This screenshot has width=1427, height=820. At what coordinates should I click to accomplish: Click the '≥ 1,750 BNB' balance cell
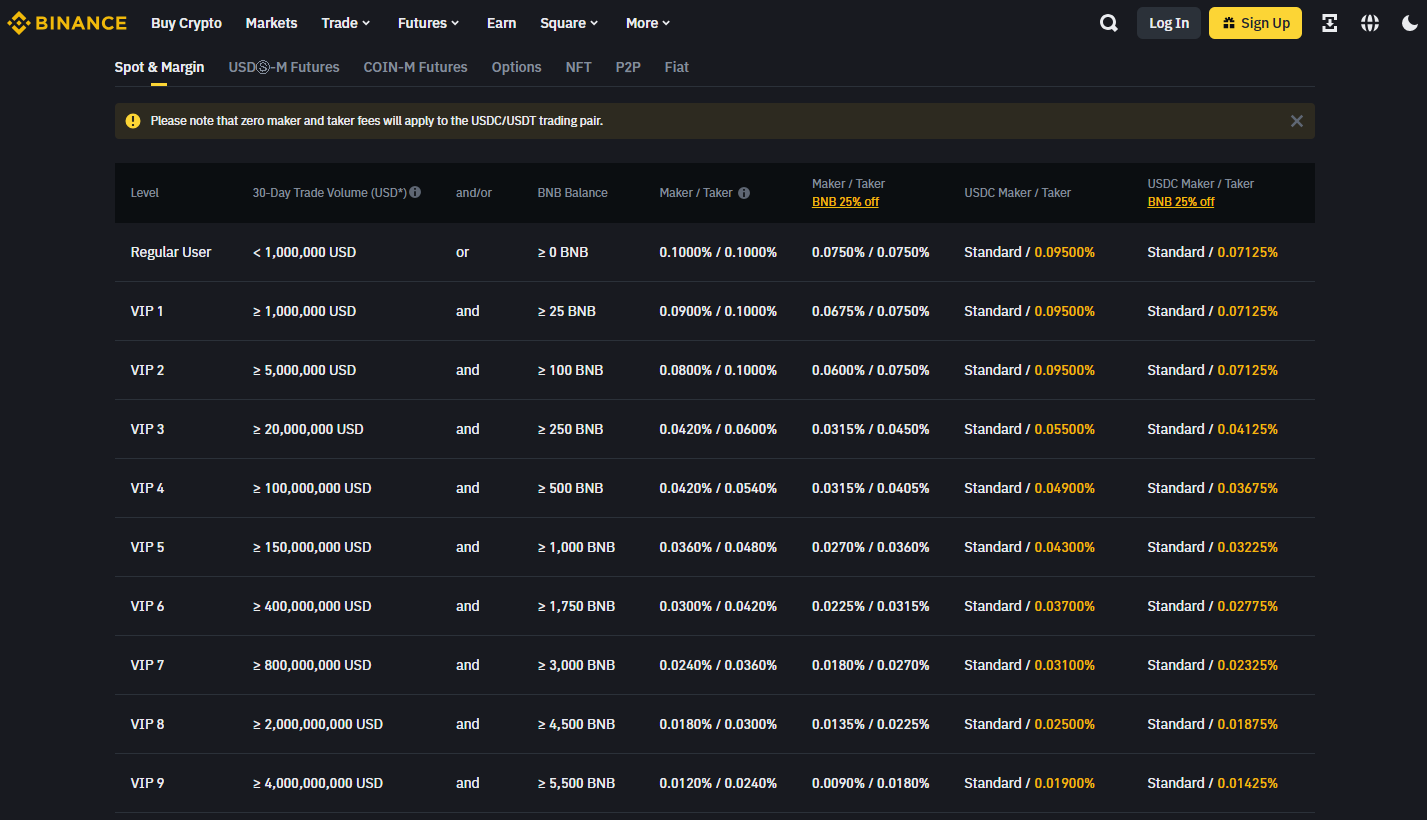[577, 606]
